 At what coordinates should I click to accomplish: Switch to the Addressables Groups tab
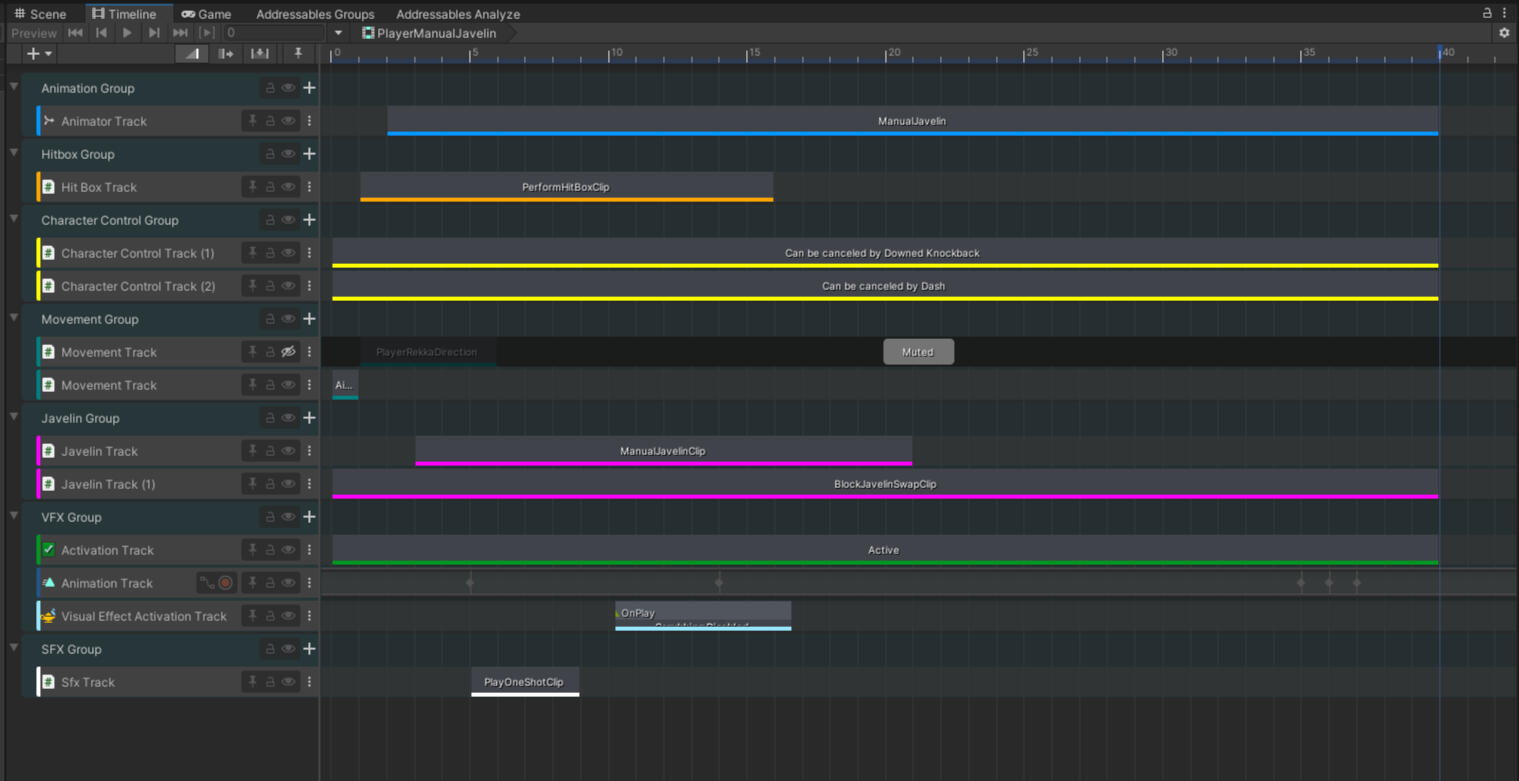coord(315,14)
